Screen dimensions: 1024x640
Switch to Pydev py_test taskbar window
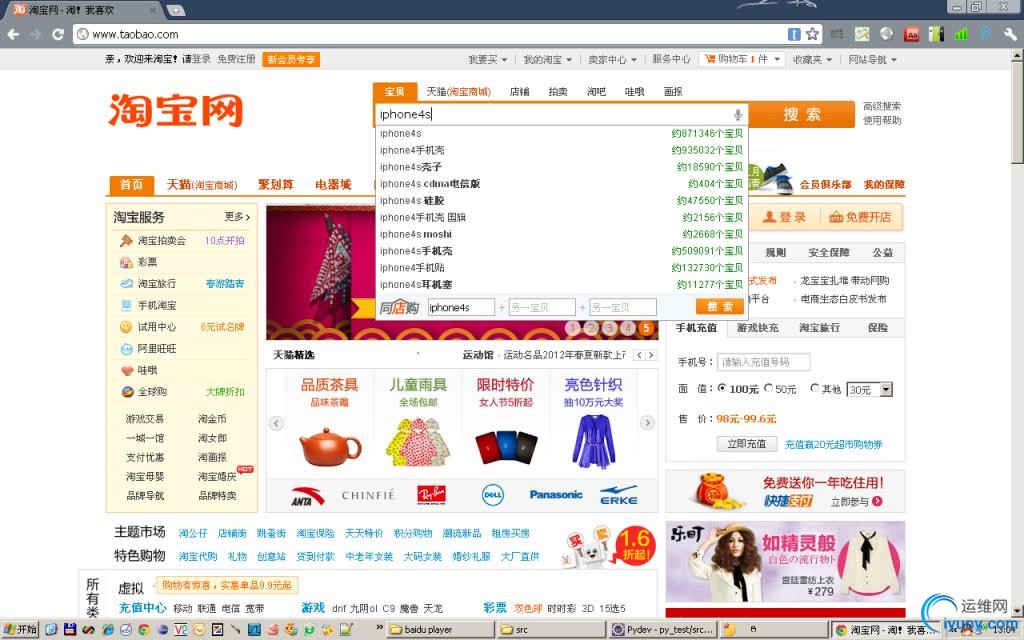pyautogui.click(x=662, y=630)
